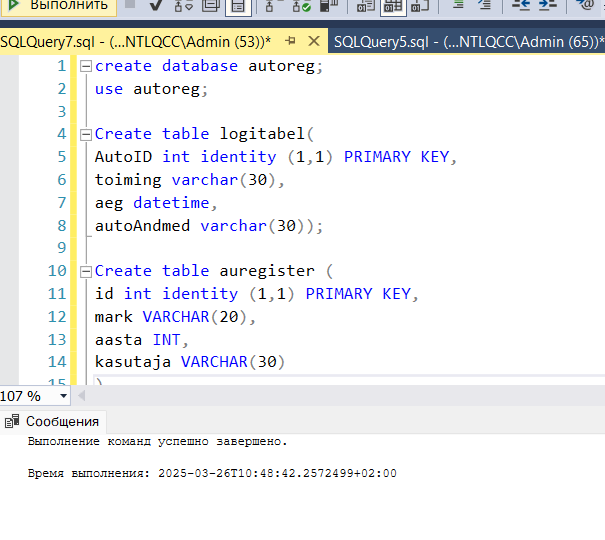Click line number 13 in the margin
The image size is (605, 540).
tap(57, 340)
